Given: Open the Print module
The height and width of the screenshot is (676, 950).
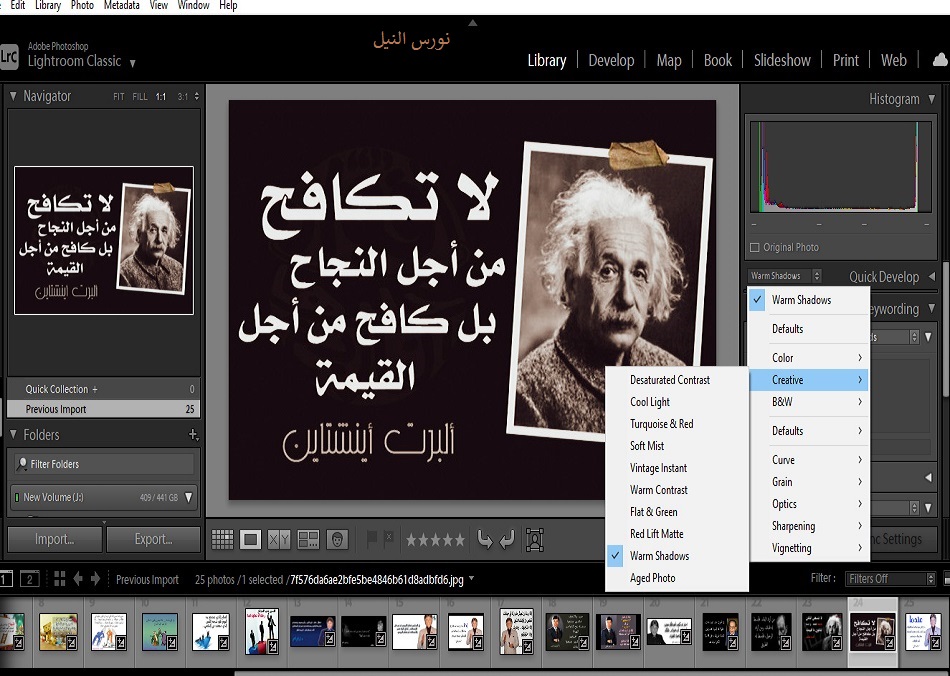Looking at the screenshot, I should (845, 61).
